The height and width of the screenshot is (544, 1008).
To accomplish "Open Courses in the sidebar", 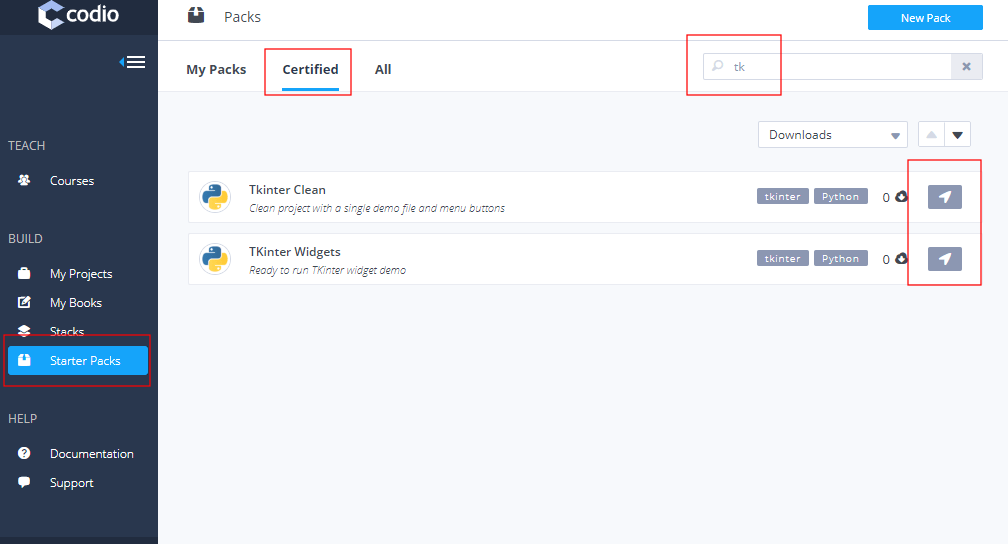I will click(x=72, y=181).
